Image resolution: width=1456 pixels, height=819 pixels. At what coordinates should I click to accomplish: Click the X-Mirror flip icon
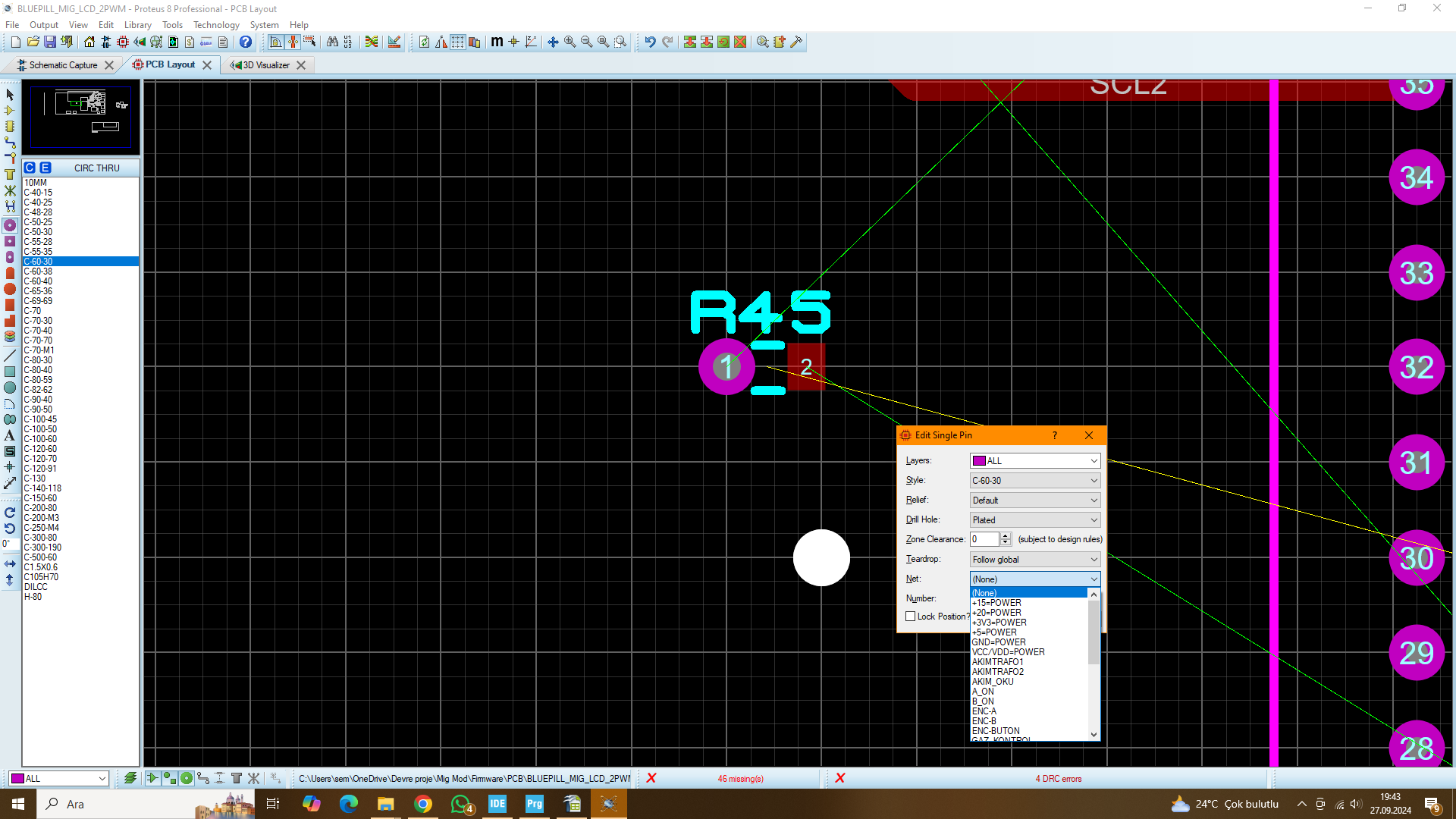pos(10,564)
